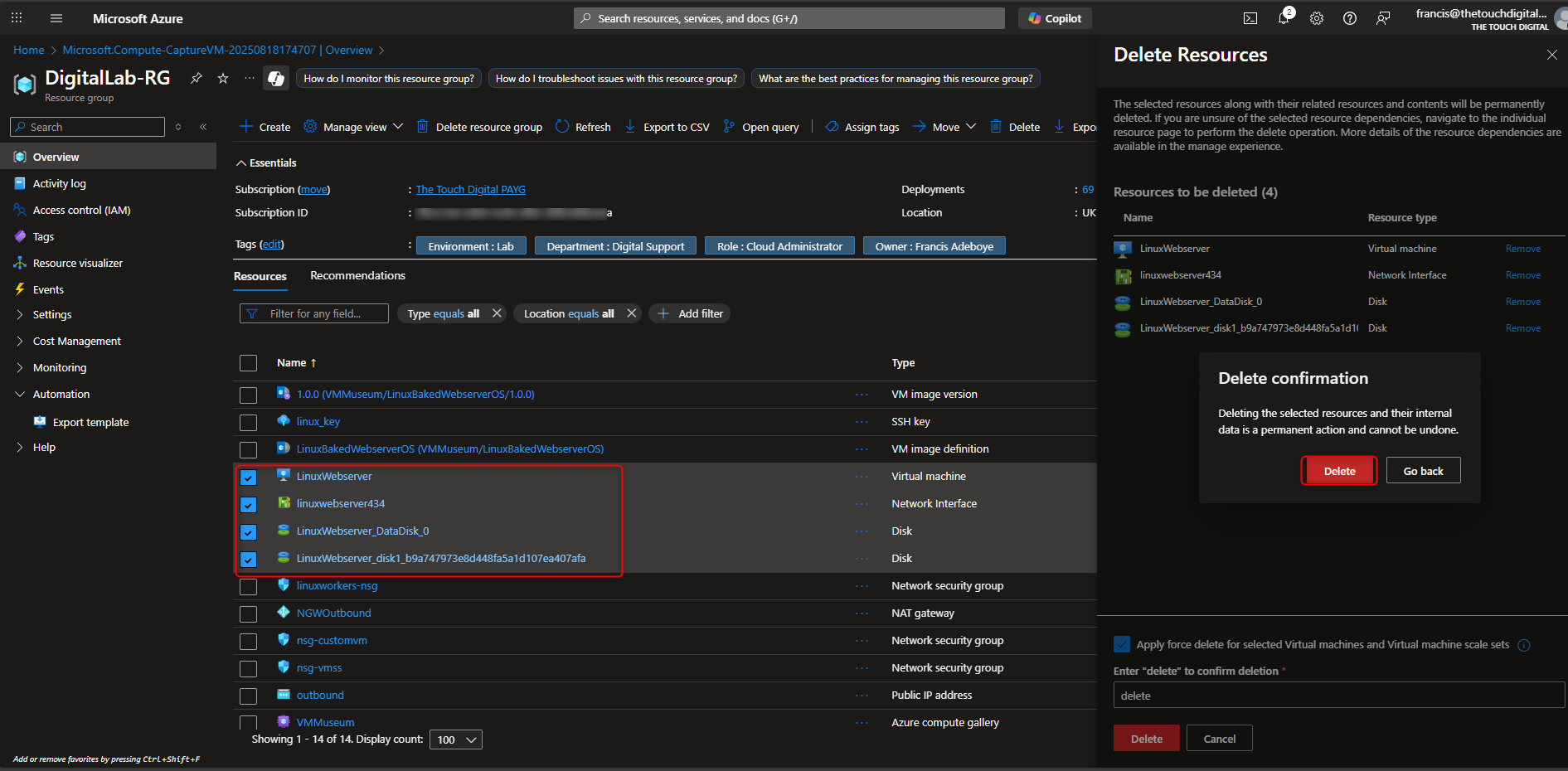Screen dimensions: 1568x771
Task: Open Azure portal settings gear
Action: click(1316, 18)
